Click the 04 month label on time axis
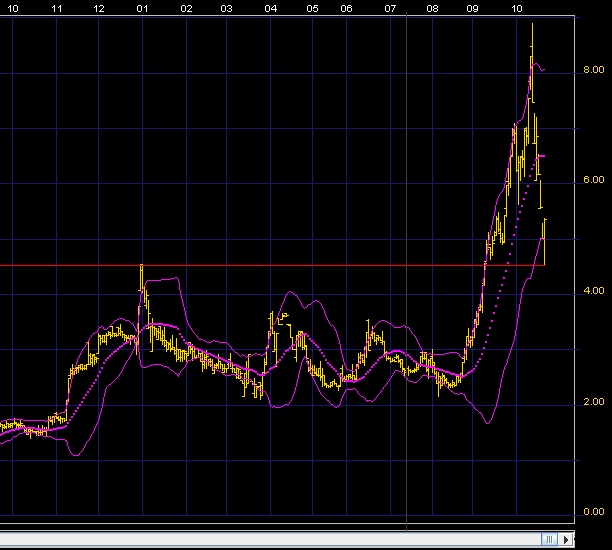 click(x=270, y=9)
